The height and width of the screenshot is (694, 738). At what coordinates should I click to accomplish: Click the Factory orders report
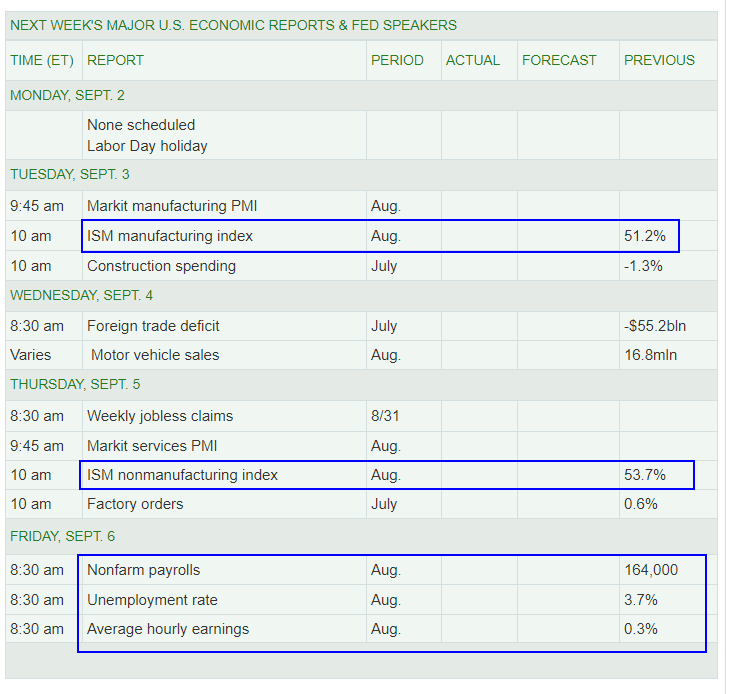(135, 504)
